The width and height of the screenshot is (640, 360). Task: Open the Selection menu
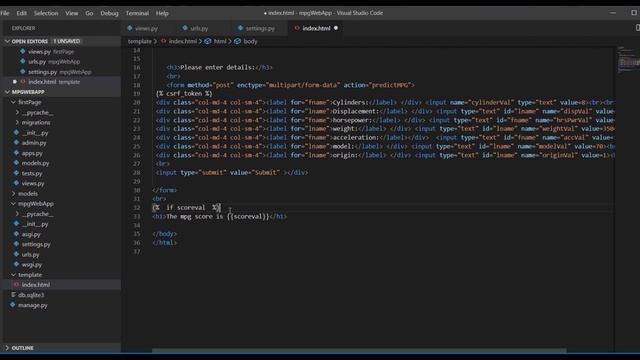tap(46, 13)
